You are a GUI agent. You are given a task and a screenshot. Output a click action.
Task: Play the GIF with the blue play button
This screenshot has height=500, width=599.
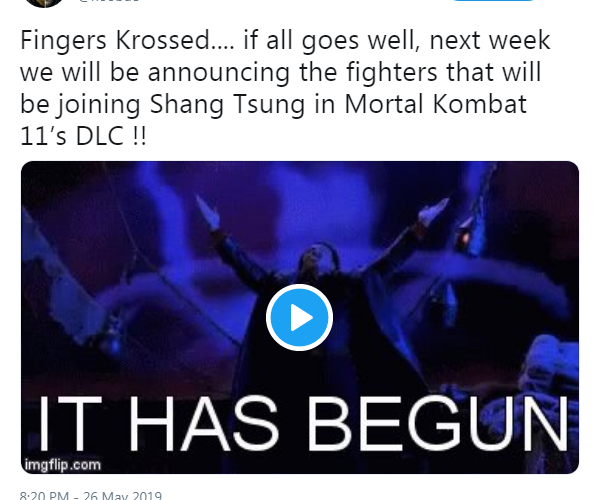tap(300, 317)
